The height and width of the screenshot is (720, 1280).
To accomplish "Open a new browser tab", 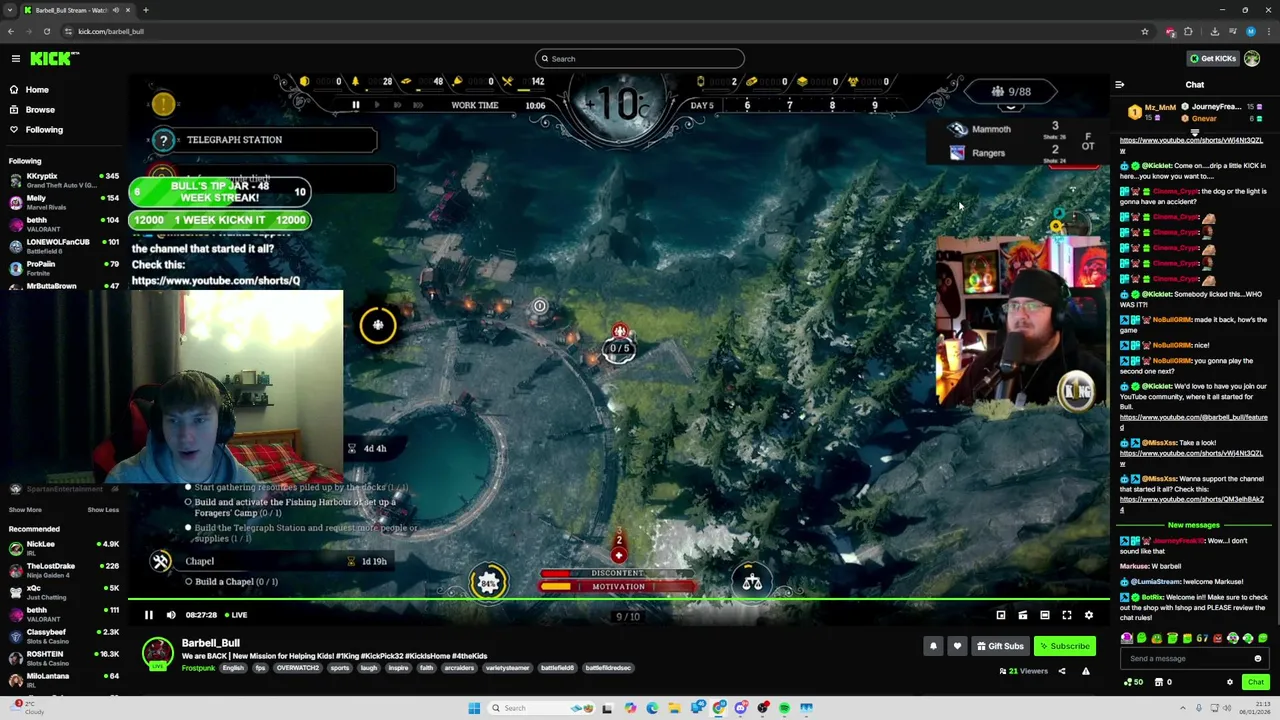I will tap(145, 10).
